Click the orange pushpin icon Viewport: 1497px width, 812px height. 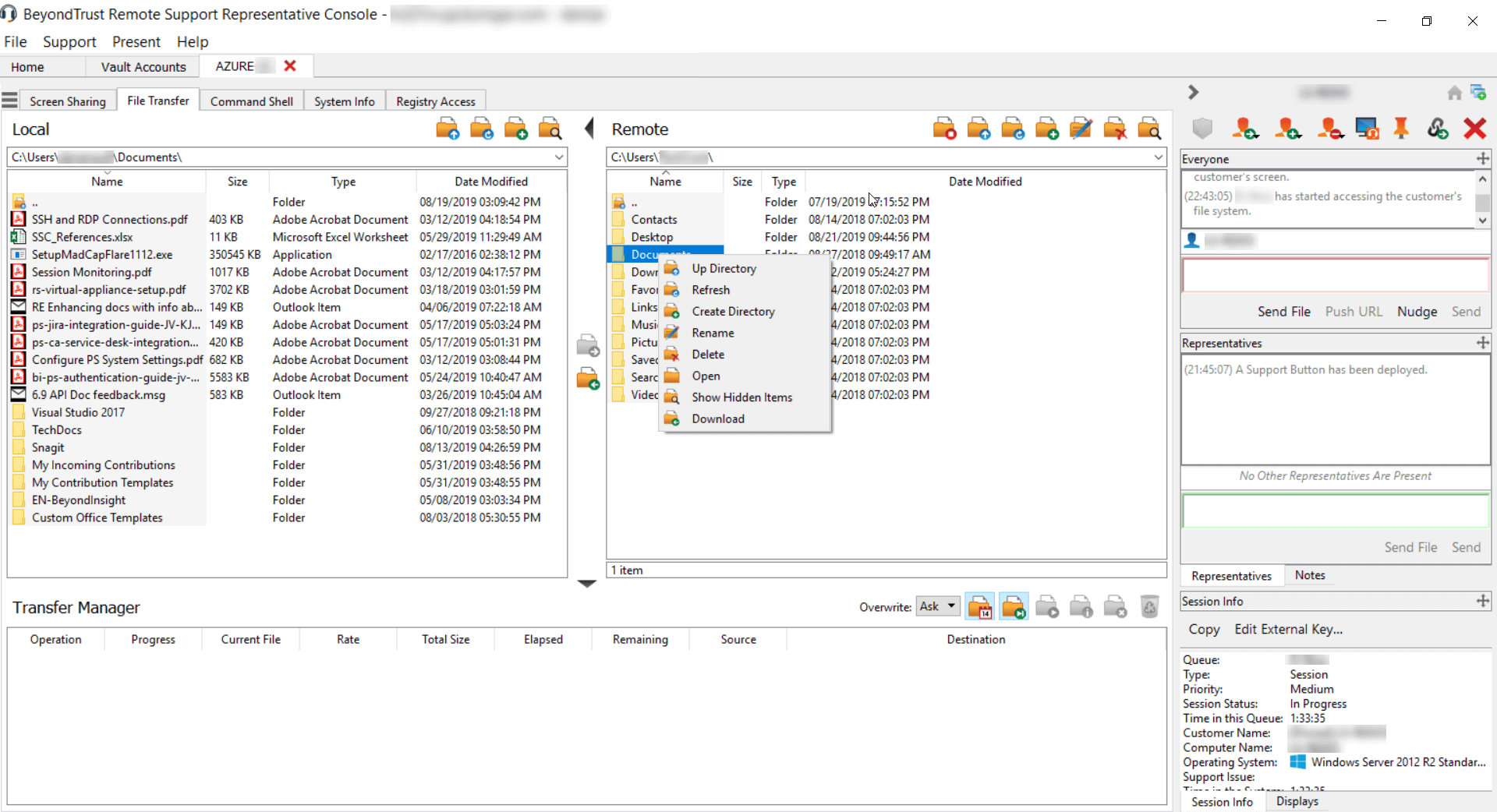point(1401,129)
